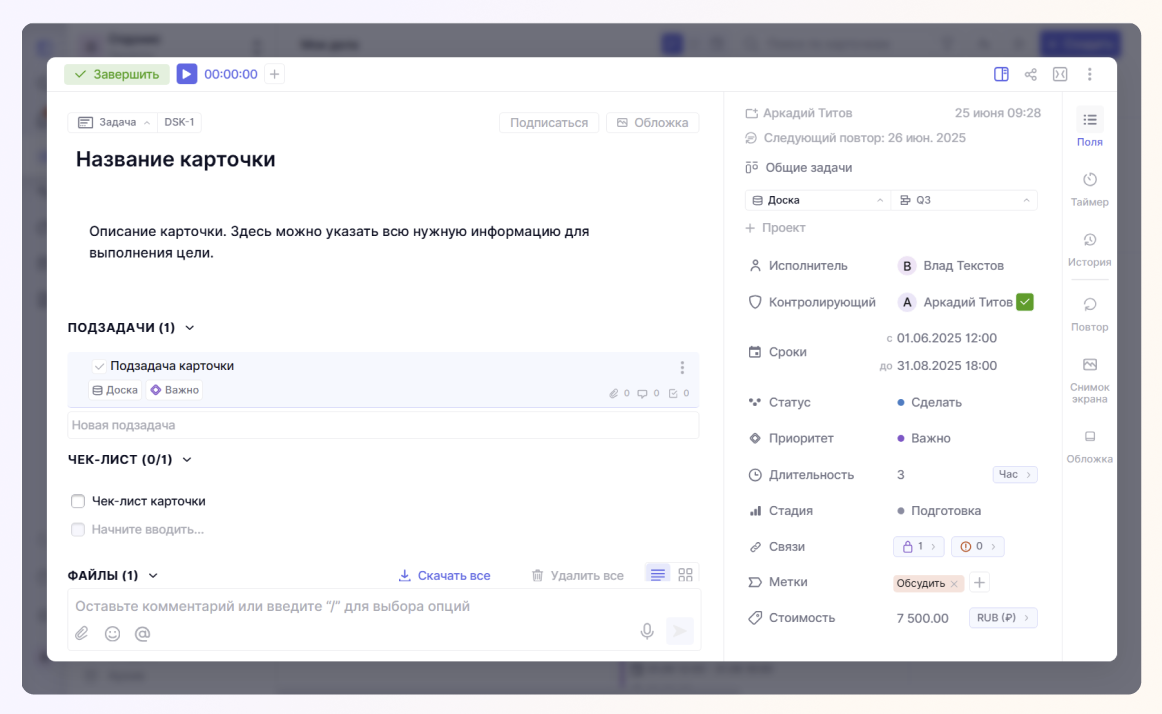Click the microphone voice input icon
Viewport: 1162px width, 714px height.
coord(647,631)
